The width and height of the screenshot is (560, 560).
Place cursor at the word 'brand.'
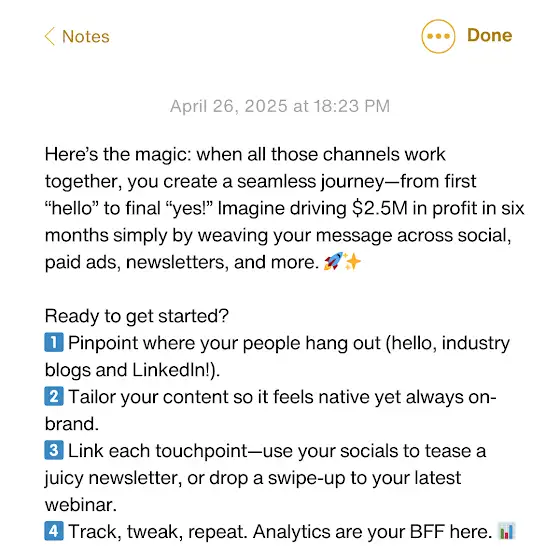72,424
